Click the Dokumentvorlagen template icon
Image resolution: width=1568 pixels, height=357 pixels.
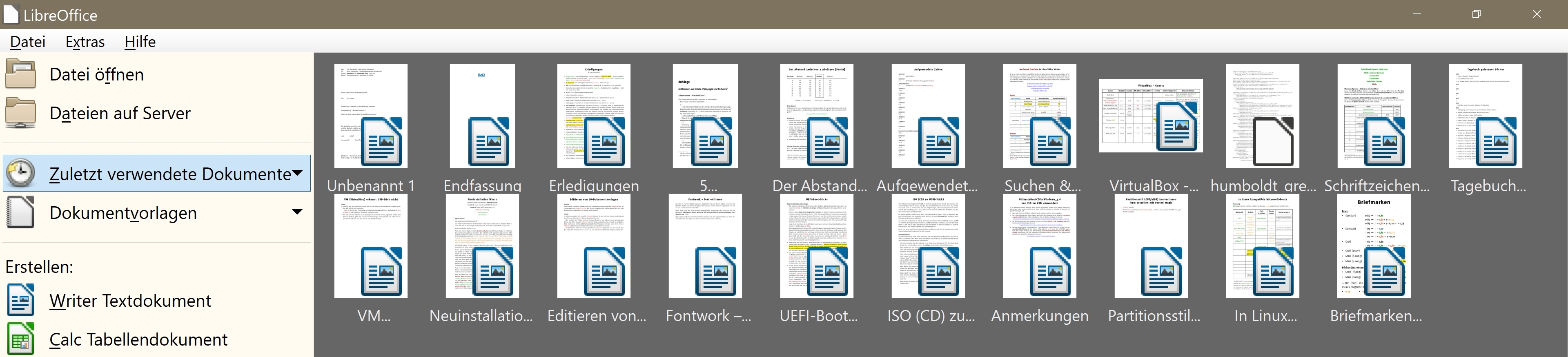click(x=21, y=213)
